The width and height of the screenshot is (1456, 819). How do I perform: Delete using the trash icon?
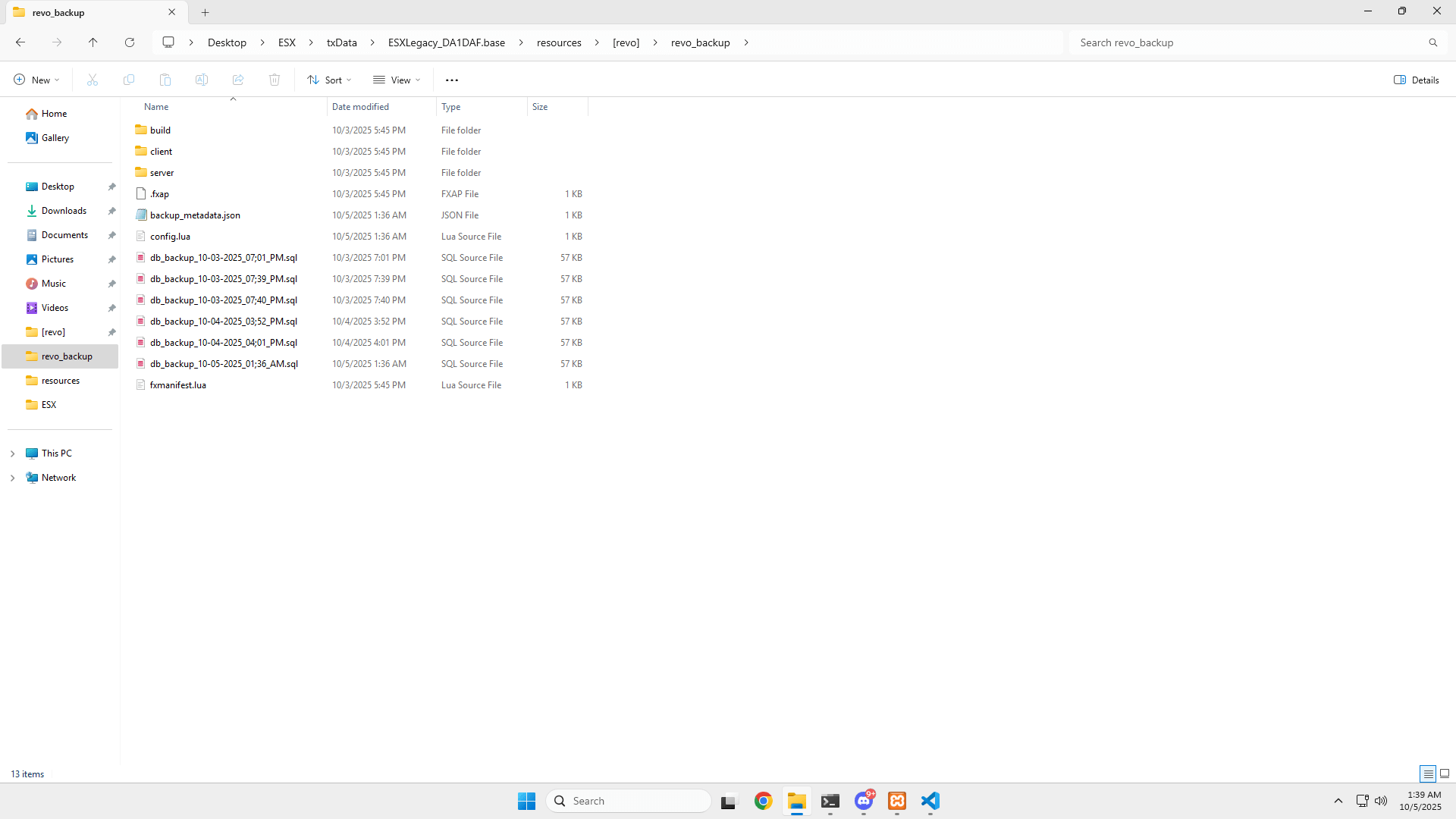(274, 79)
